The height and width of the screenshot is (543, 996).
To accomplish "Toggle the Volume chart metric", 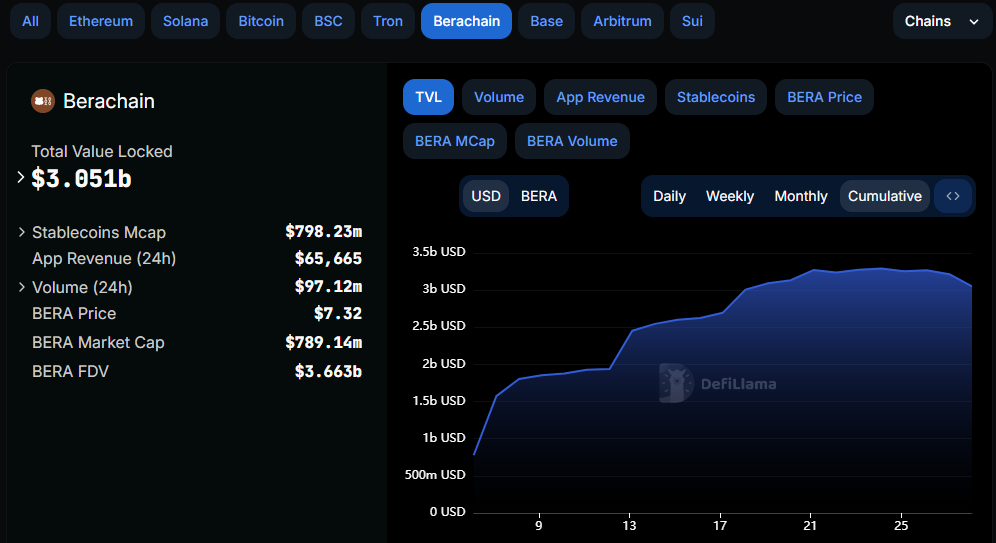I will click(499, 97).
